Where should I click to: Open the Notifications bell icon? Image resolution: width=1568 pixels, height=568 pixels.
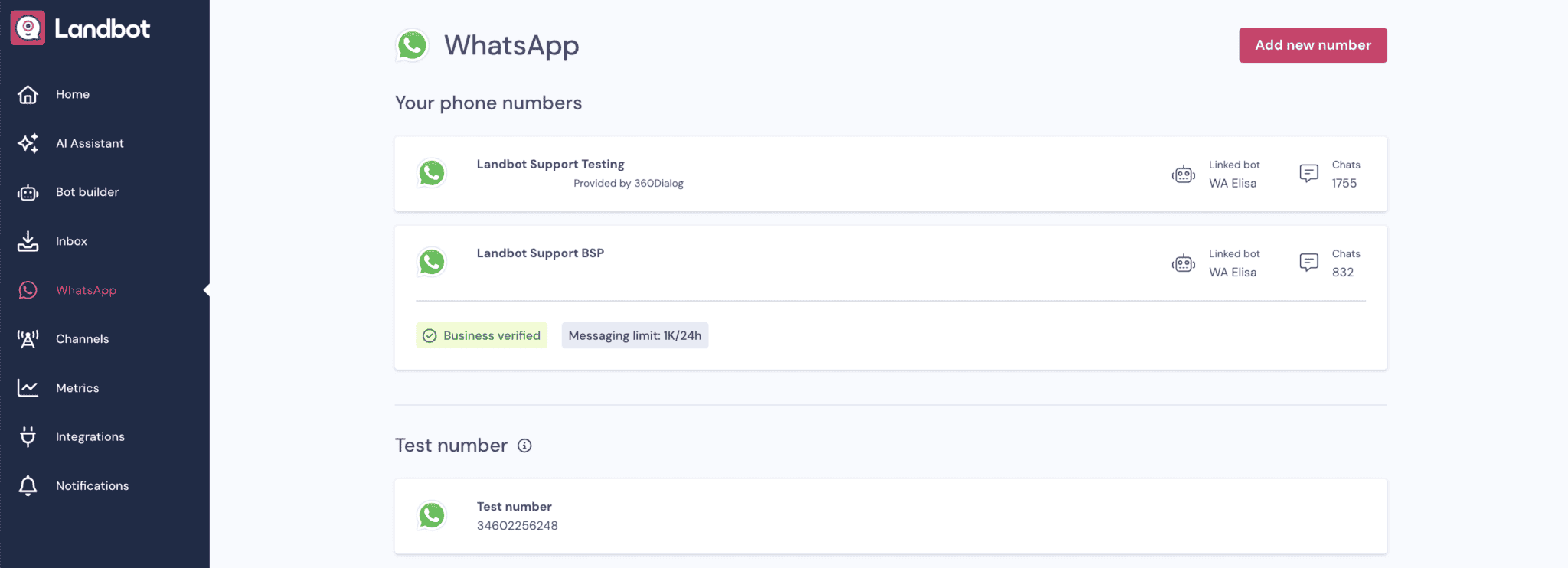tap(28, 485)
